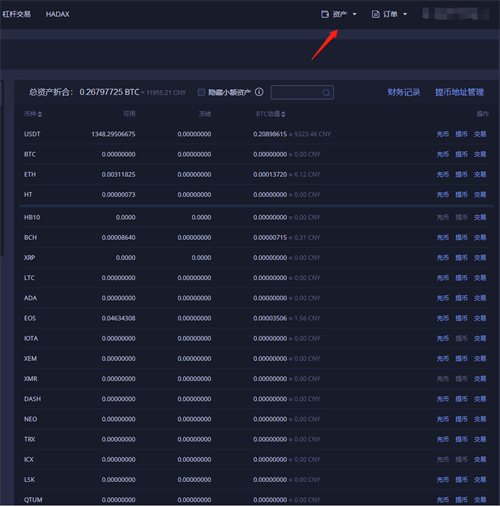Screen dimensions: 500x507
Task: Open the blurred account menu at top right
Action: coord(455,14)
